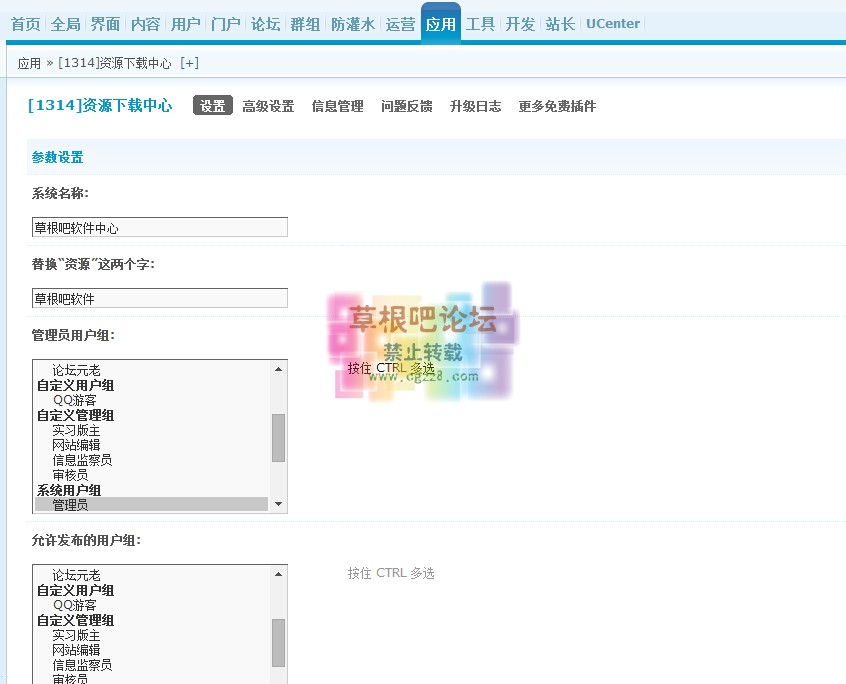This screenshot has height=684, width=846.
Task: Select QQ游客 in the 允许发布的用户组 list
Action: pyautogui.click(x=75, y=605)
